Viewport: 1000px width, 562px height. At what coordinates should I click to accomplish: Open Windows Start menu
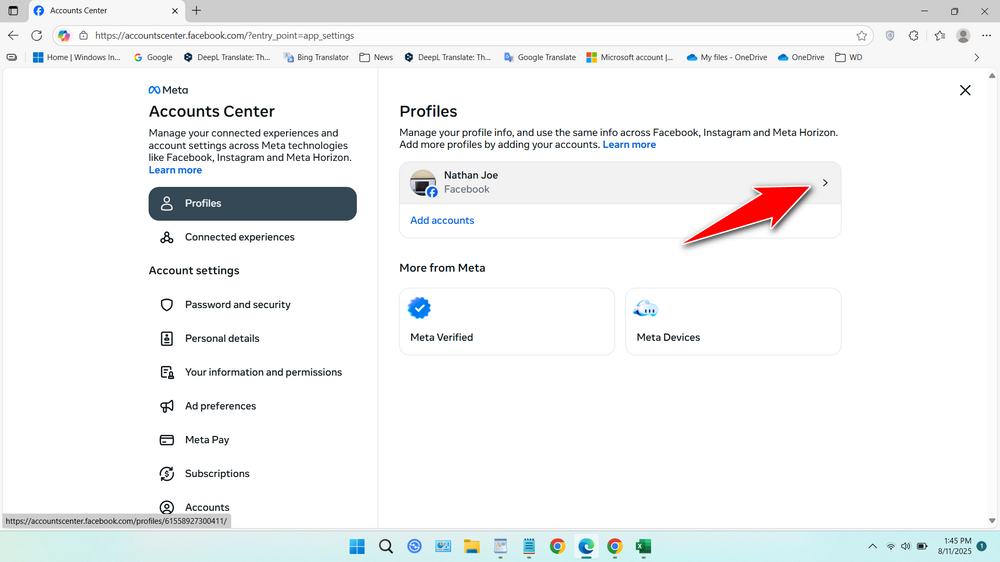pyautogui.click(x=357, y=547)
